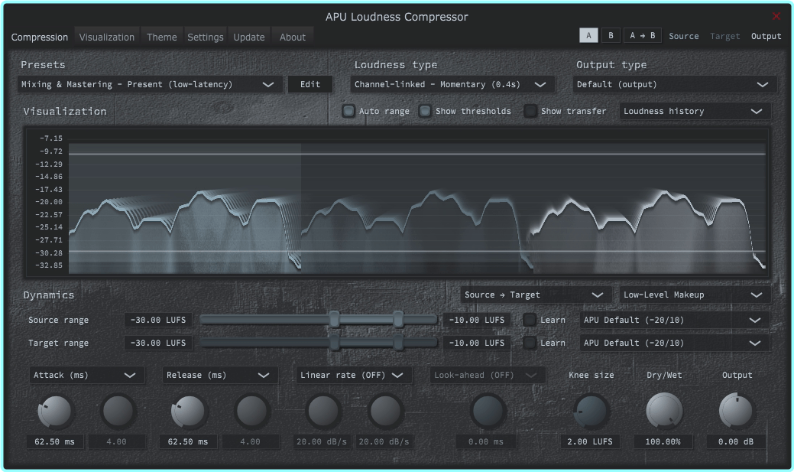Click the Source range upper slider handle
Viewport: 794px width, 472px height.
point(399,320)
